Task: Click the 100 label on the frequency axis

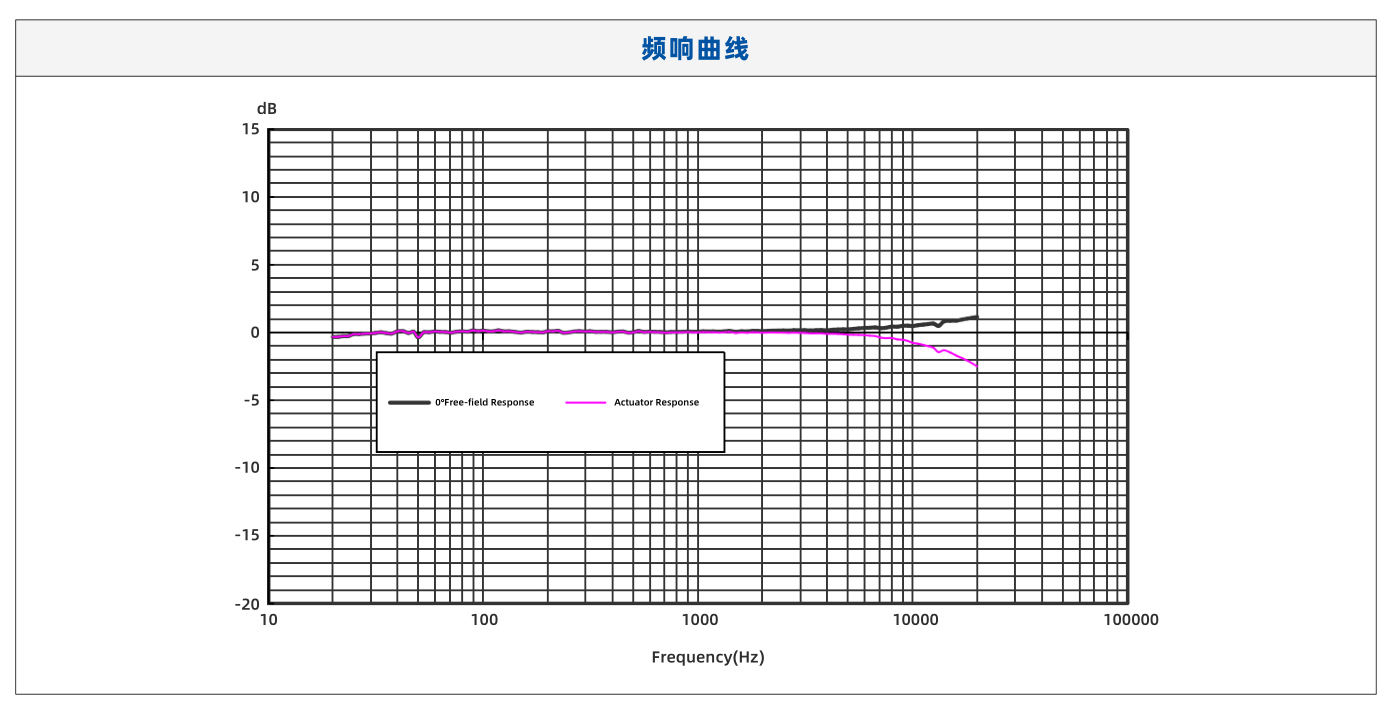Action: [484, 620]
